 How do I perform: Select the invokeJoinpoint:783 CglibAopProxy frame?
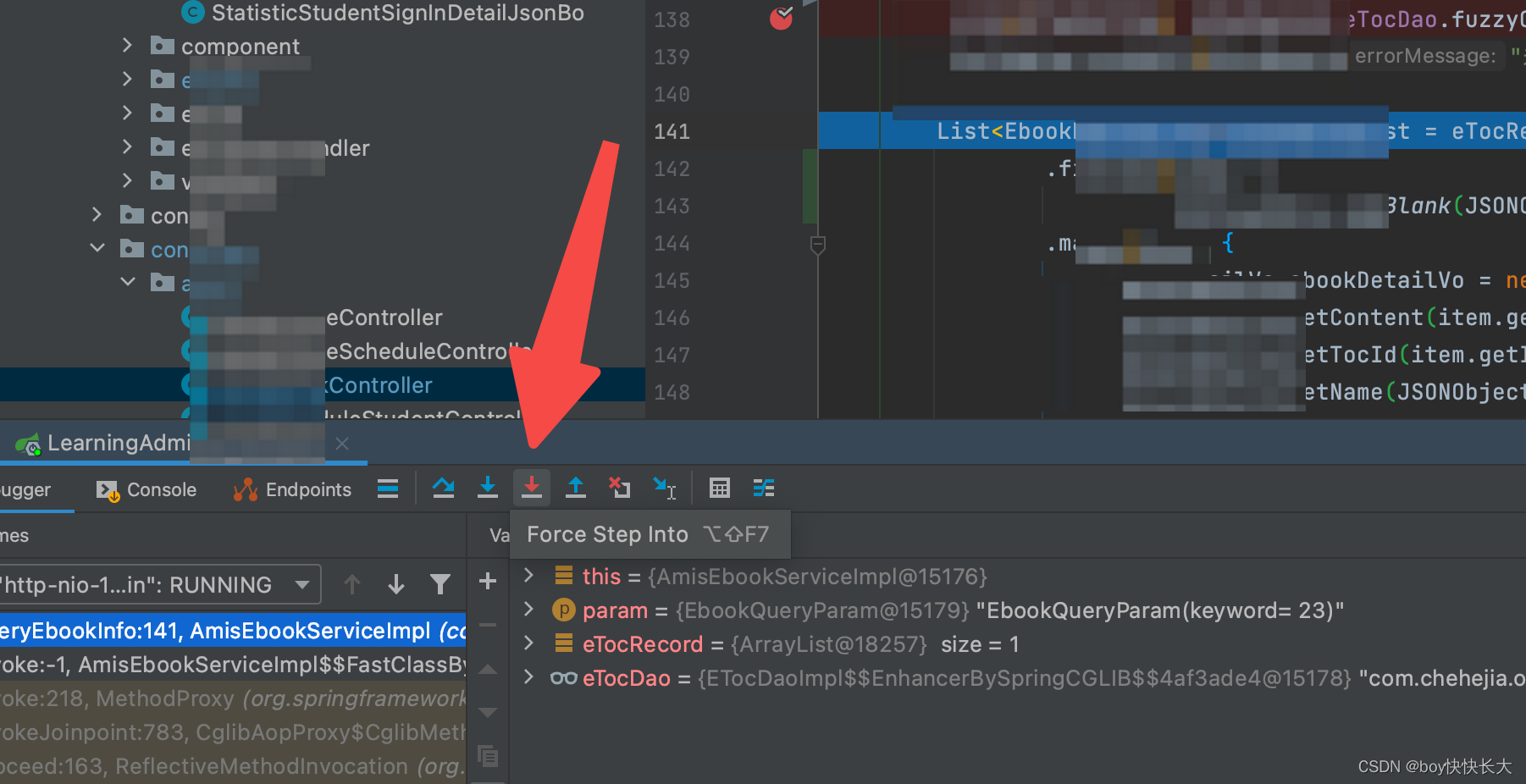pyautogui.click(x=233, y=732)
